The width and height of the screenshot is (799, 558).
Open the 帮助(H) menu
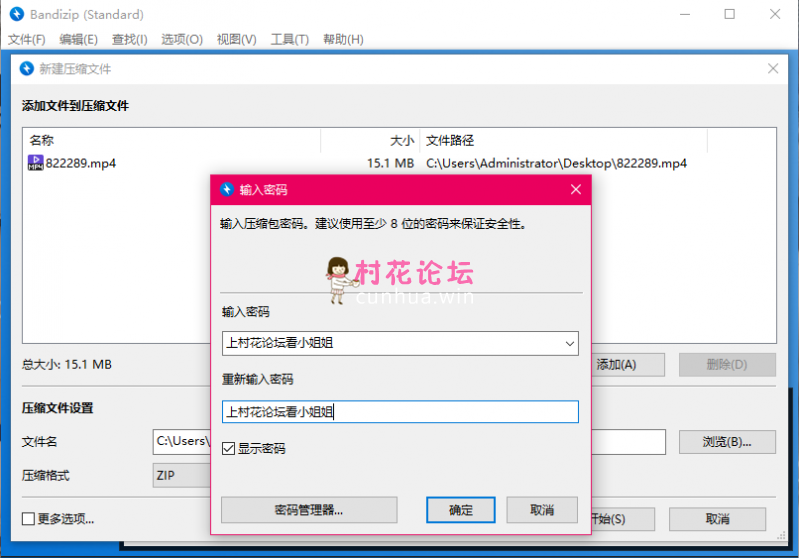(343, 39)
